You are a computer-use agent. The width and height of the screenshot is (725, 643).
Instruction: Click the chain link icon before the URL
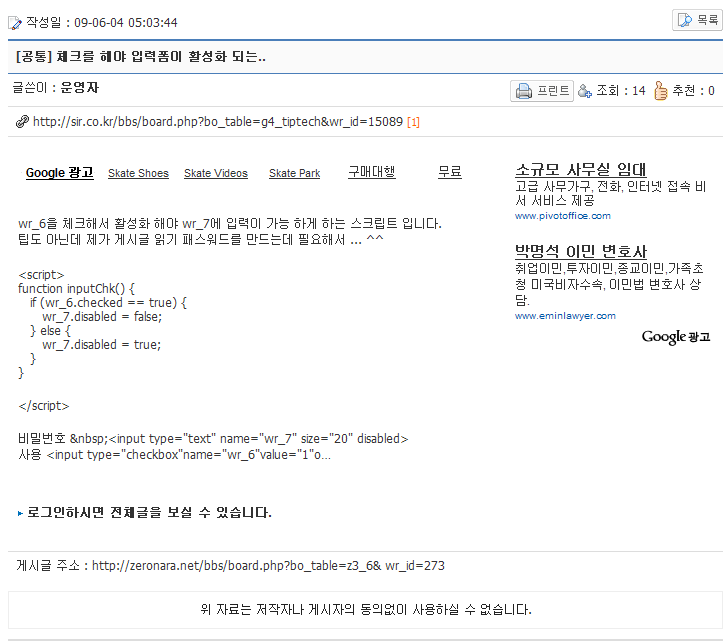tap(22, 122)
